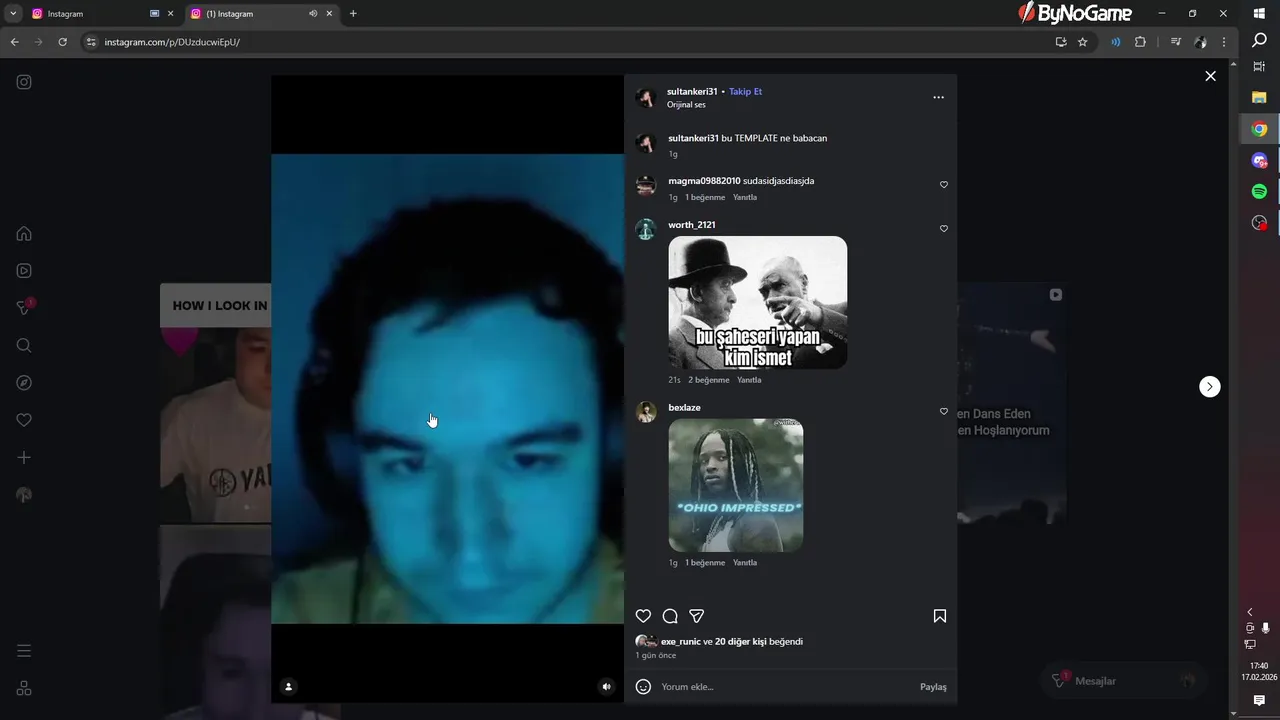
Task: Open magma09882010's profile name
Action: pyautogui.click(x=704, y=181)
